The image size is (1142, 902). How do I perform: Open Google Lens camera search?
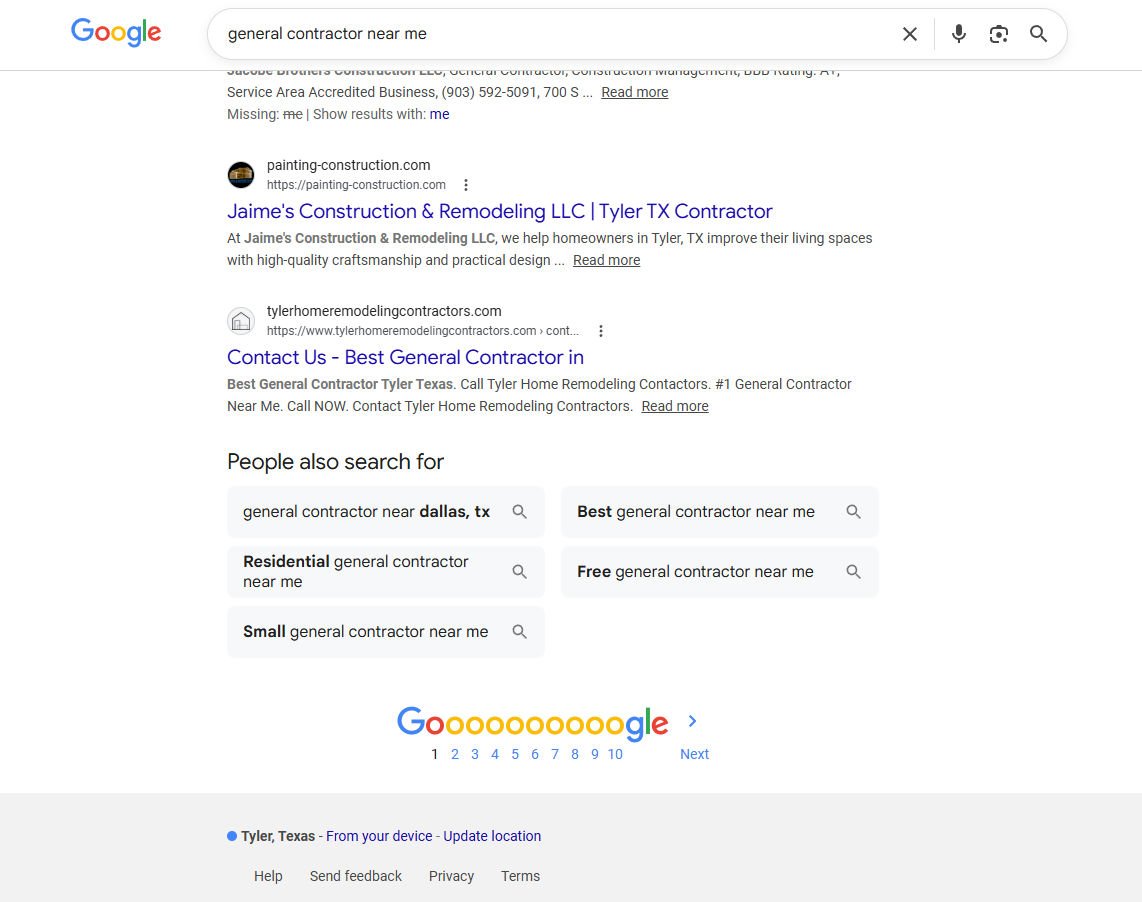tap(998, 33)
